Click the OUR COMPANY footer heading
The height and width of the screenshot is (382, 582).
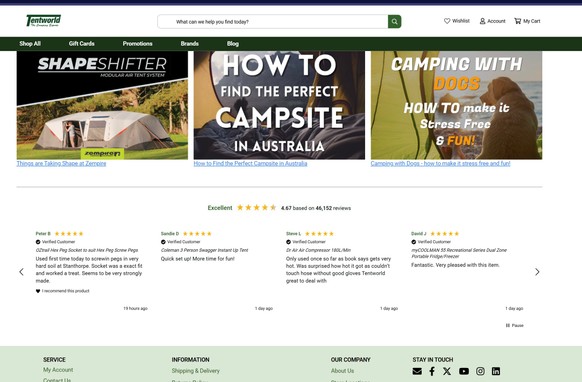click(351, 360)
